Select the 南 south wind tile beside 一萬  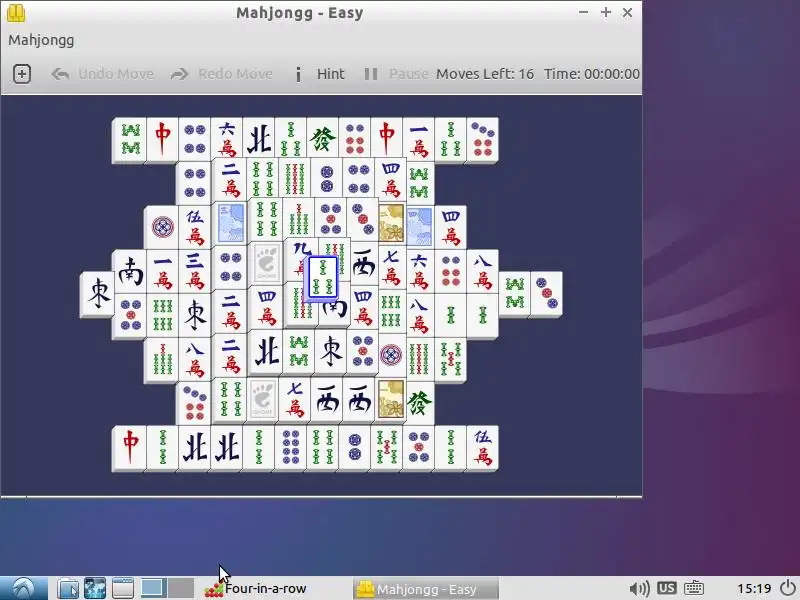point(131,271)
